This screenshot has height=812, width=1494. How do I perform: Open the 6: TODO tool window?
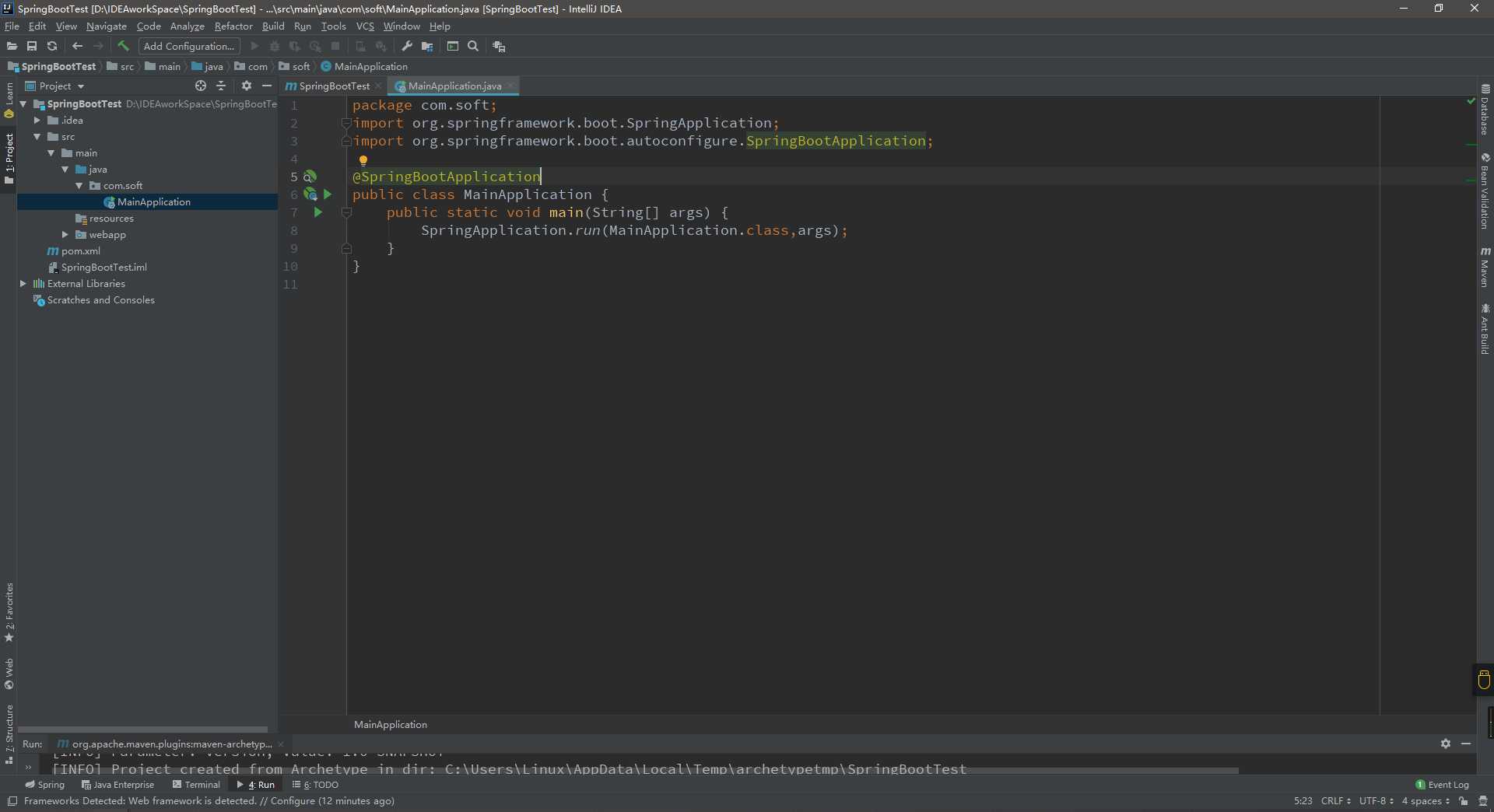click(315, 785)
